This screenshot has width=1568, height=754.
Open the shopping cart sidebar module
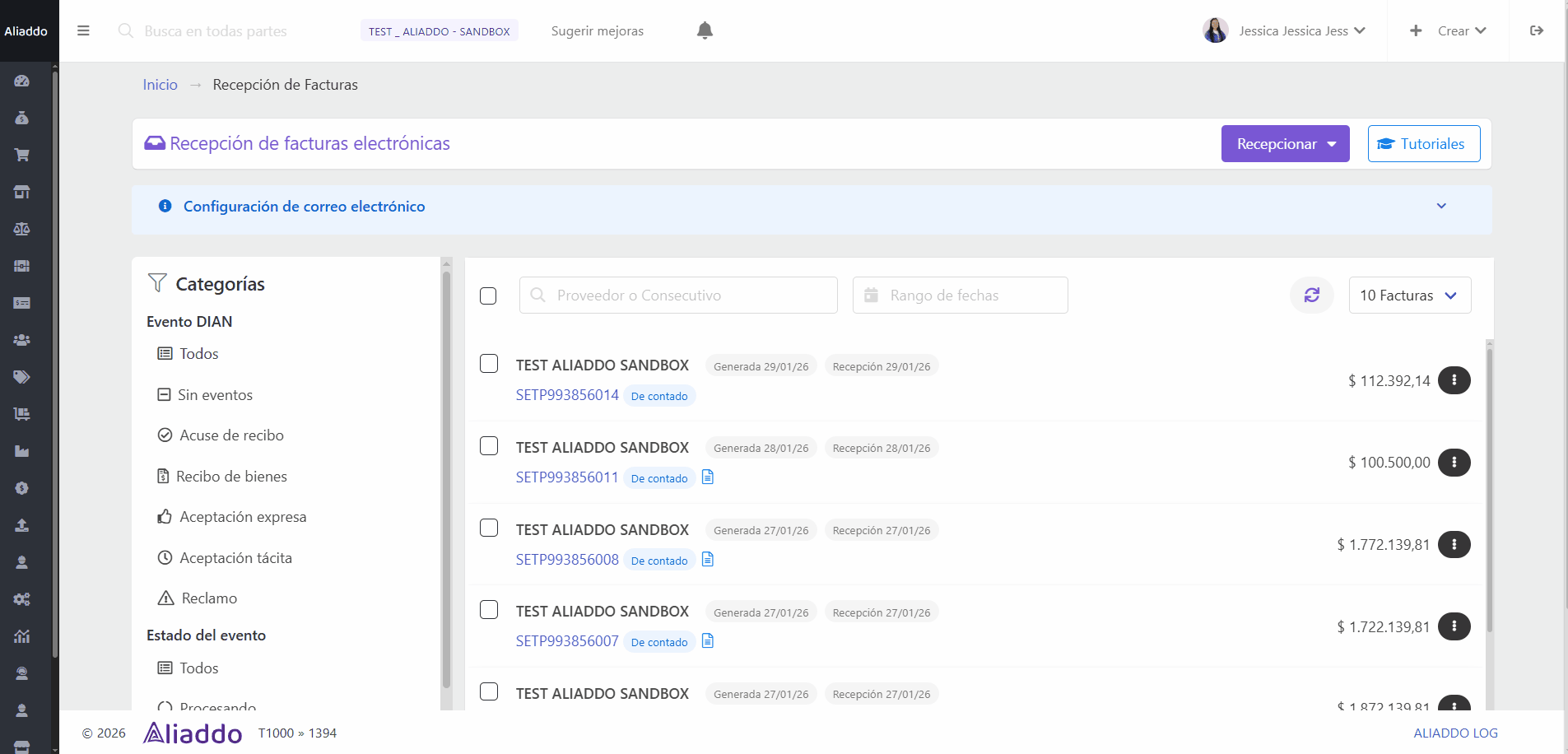(x=22, y=155)
